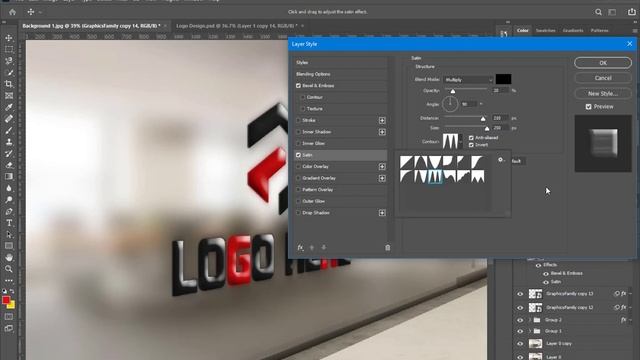Click the red foreground color swatch
The image size is (640, 360).
click(x=6, y=300)
